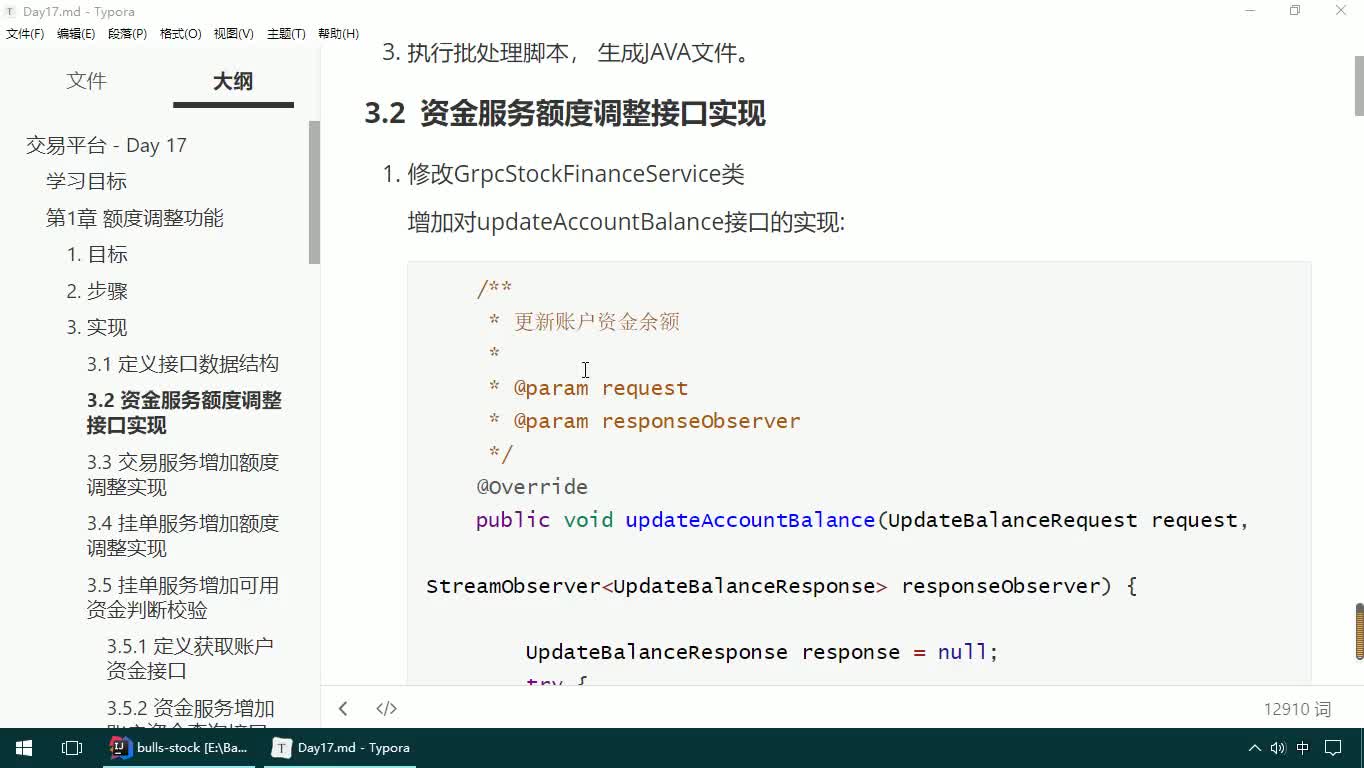Switch the 中 input method indicator

point(1303,748)
